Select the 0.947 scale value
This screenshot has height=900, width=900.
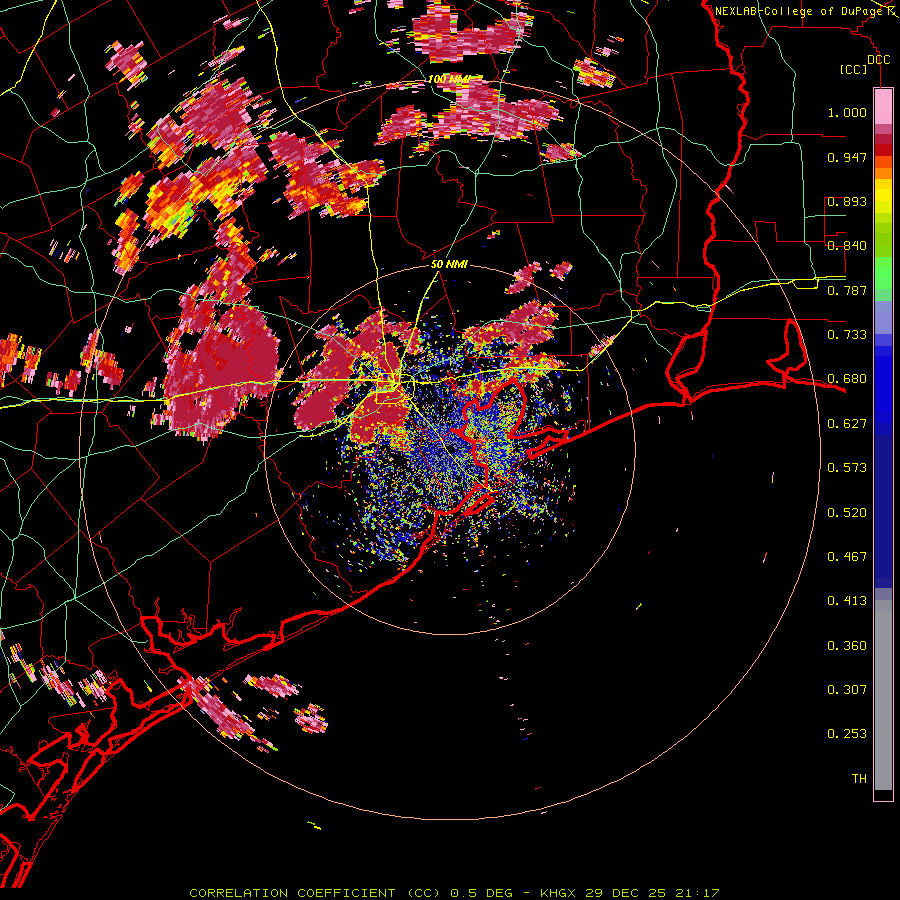(x=847, y=157)
